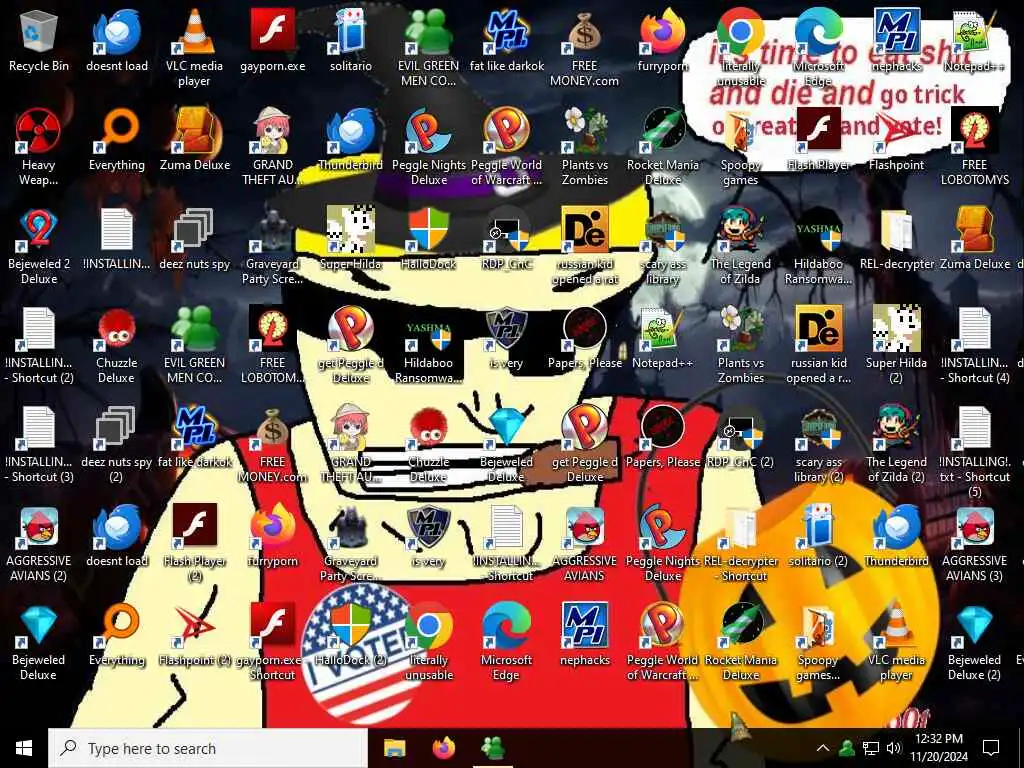Screen dimensions: 1024x768
Task: Select the REL-decrypter - Shortcut icon
Action: point(740,543)
